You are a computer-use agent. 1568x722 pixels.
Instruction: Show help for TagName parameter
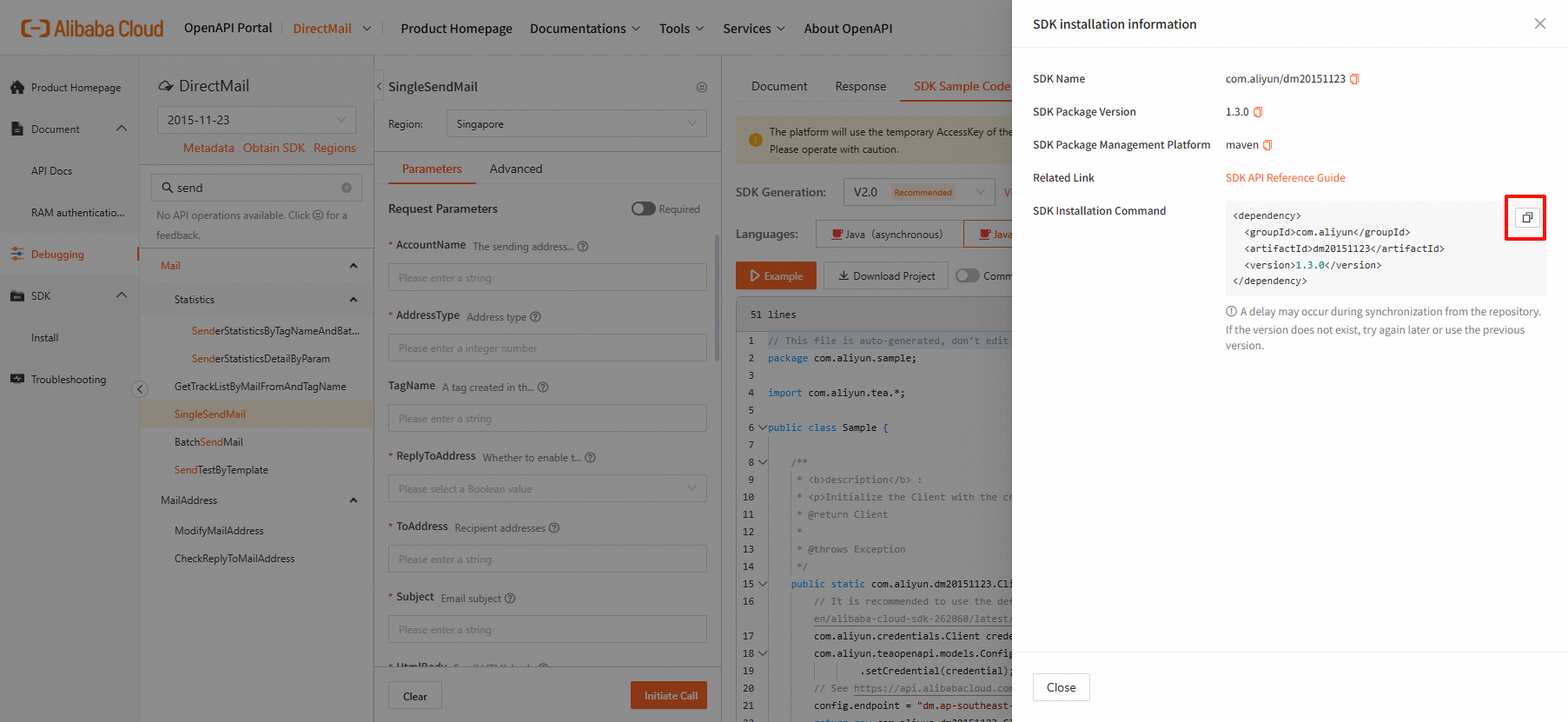543,387
